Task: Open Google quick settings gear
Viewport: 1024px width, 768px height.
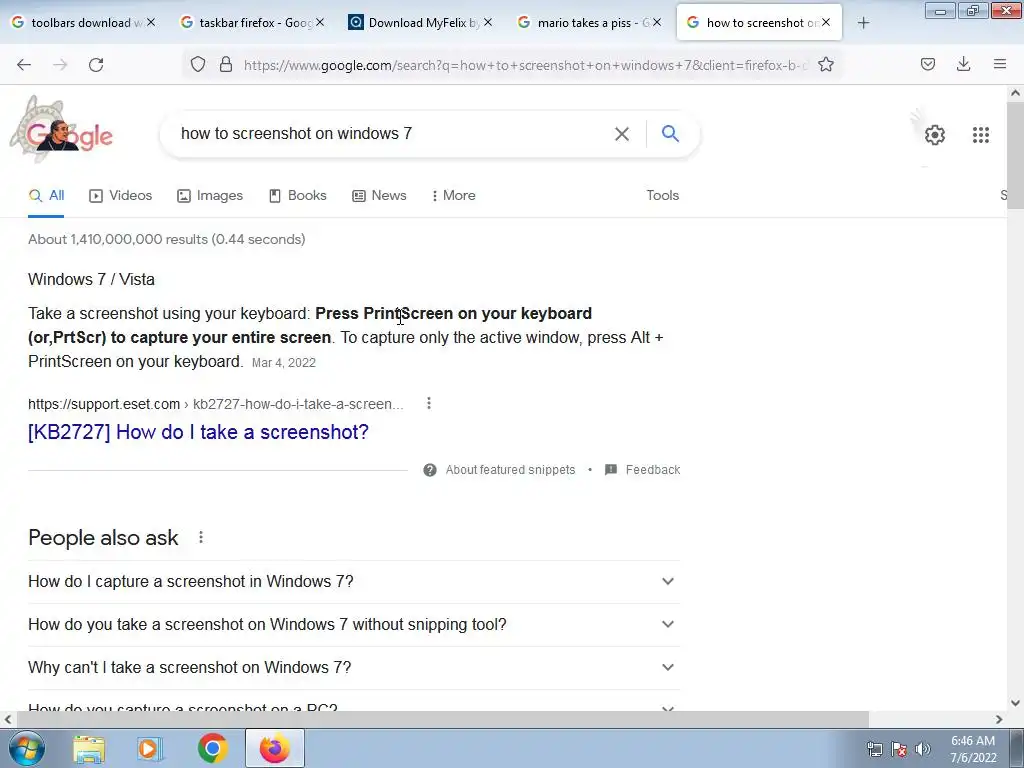Action: [x=935, y=135]
